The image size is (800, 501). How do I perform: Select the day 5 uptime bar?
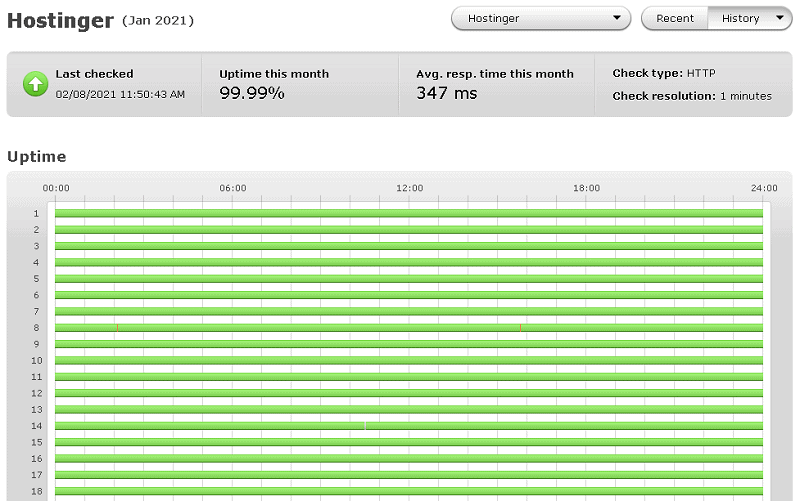(x=409, y=279)
